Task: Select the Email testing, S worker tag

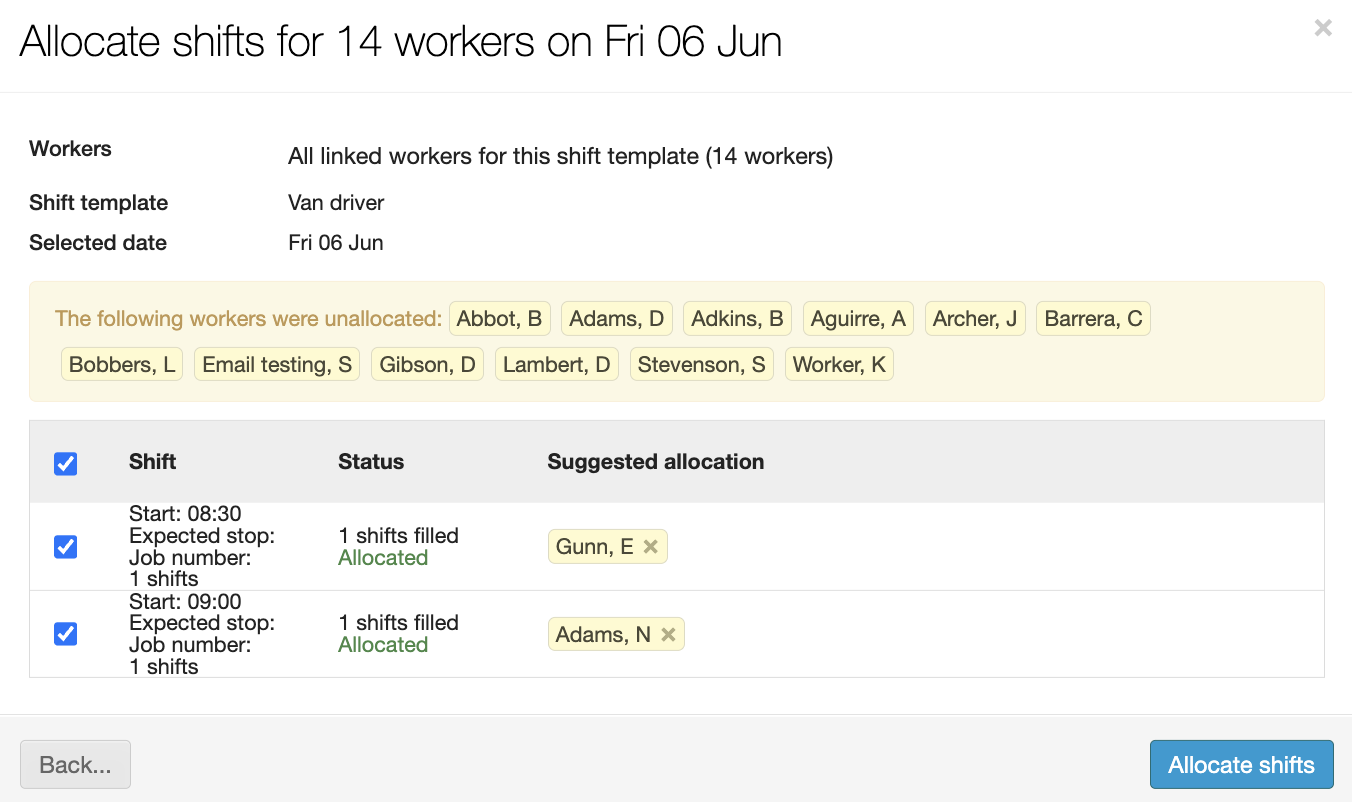Action: pos(277,365)
